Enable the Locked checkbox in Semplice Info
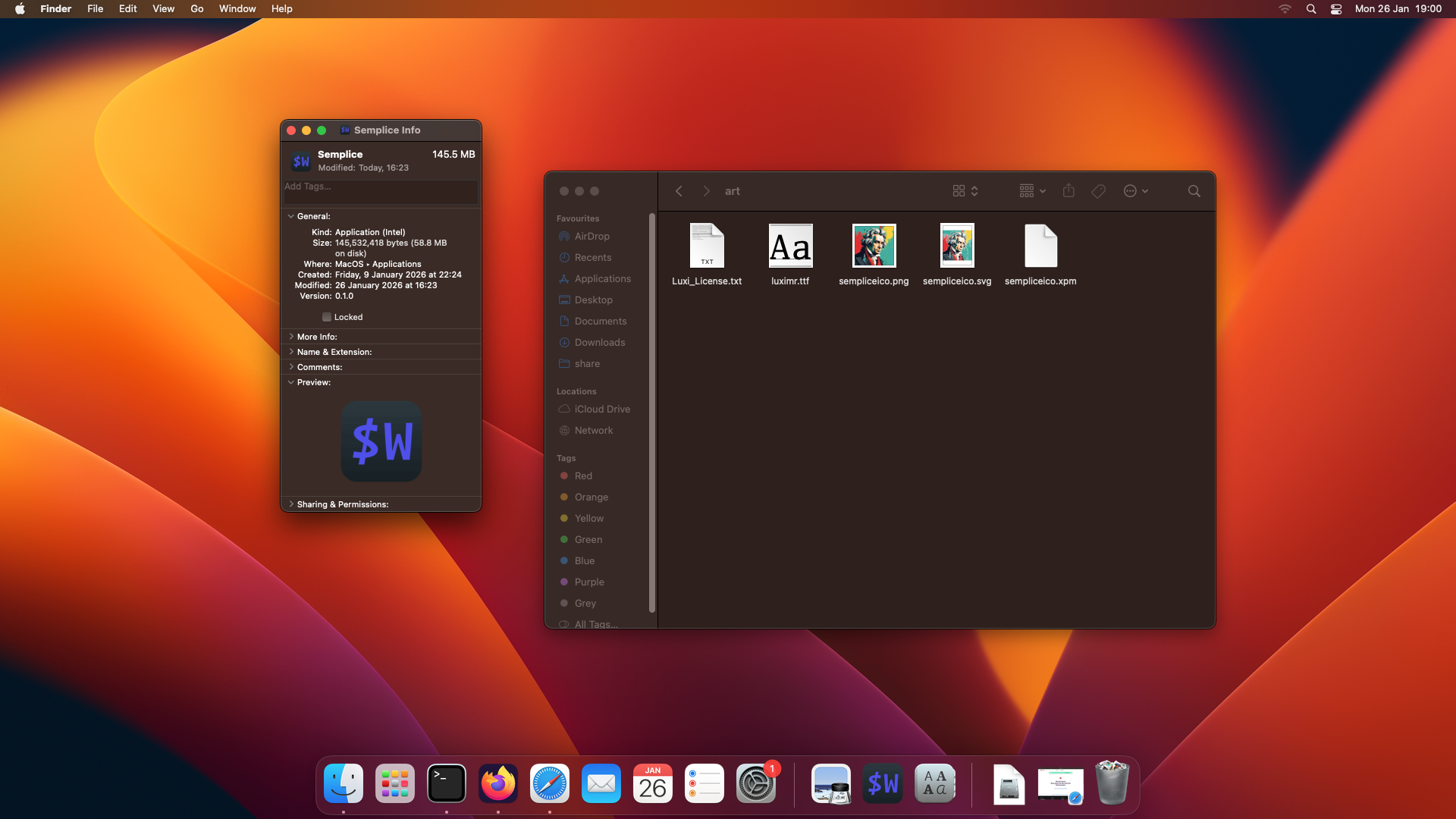Image resolution: width=1456 pixels, height=819 pixels. 325,317
